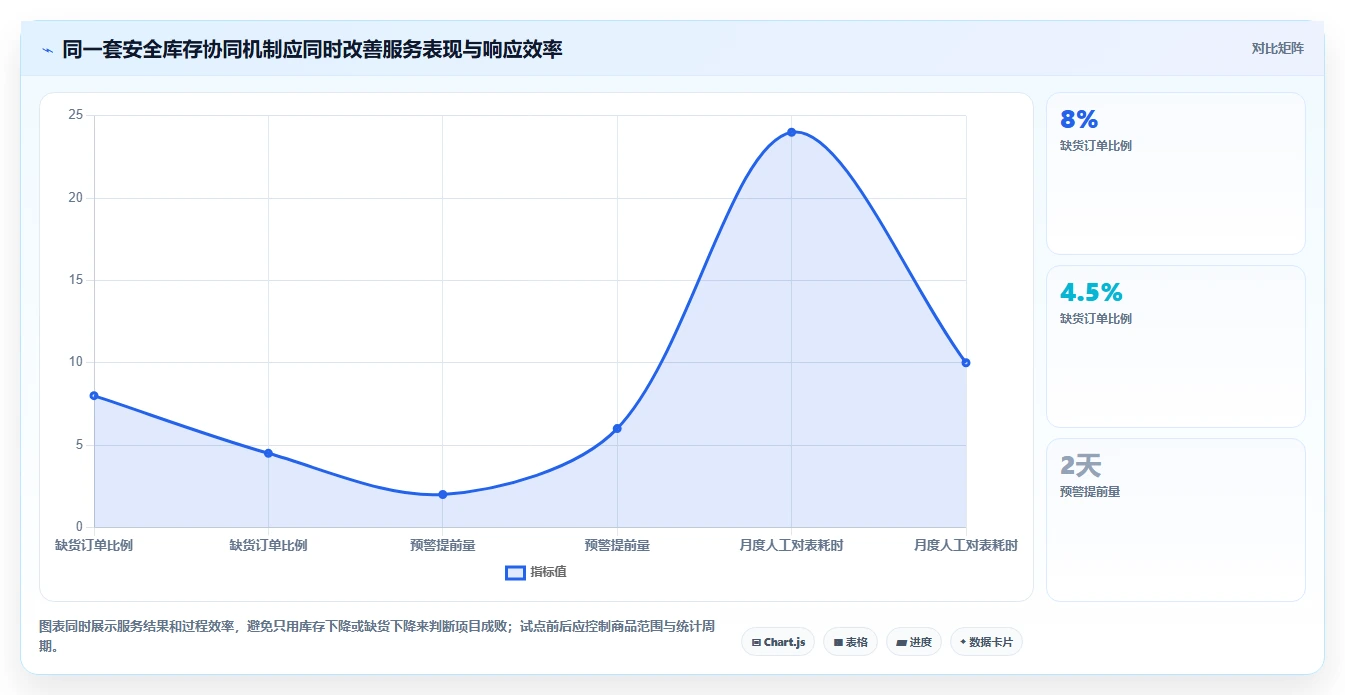Click the data point at value 2

[442, 494]
